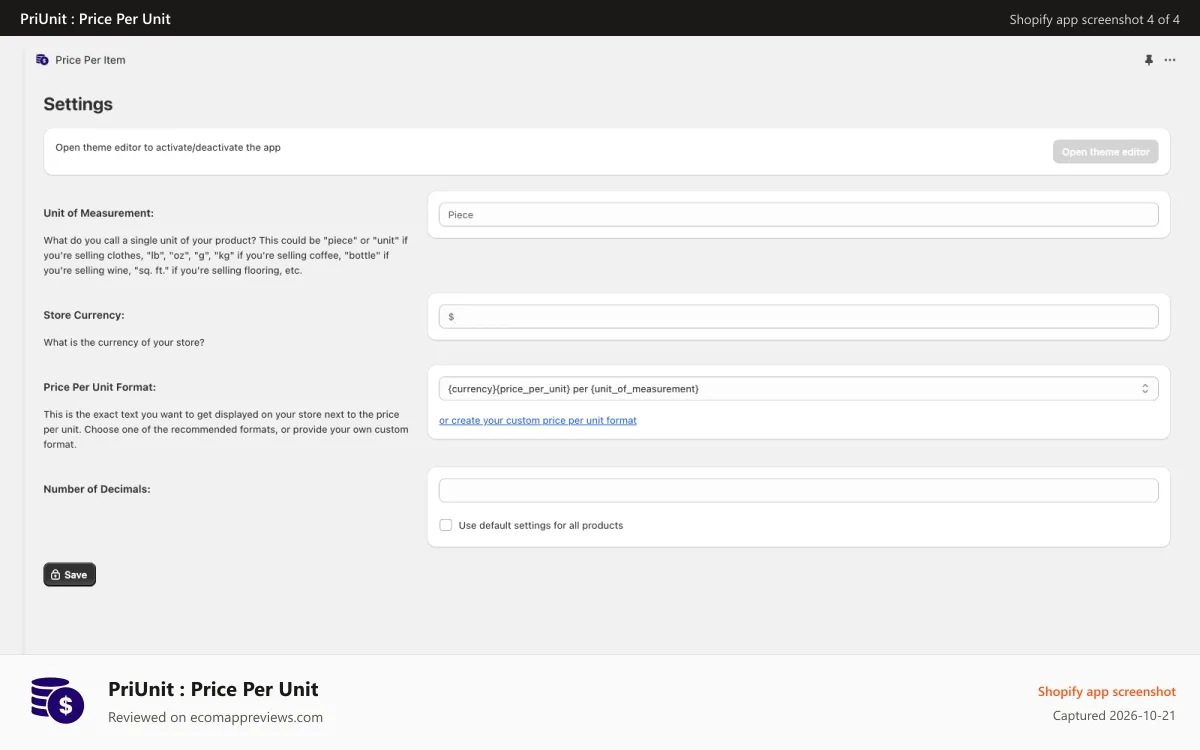Image resolution: width=1200 pixels, height=750 pixels.
Task: Click the Price Per Unit Format label
Action: (x=100, y=387)
